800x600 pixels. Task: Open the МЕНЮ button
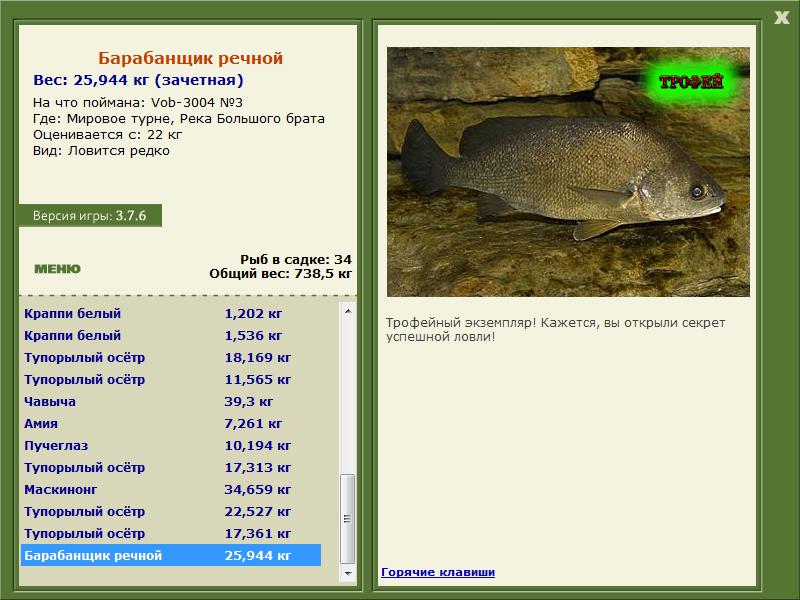57,269
